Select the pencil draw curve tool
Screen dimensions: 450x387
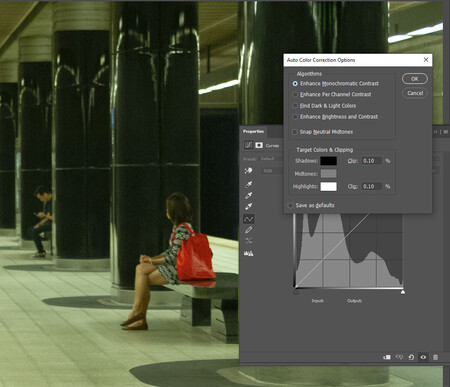coord(249,230)
